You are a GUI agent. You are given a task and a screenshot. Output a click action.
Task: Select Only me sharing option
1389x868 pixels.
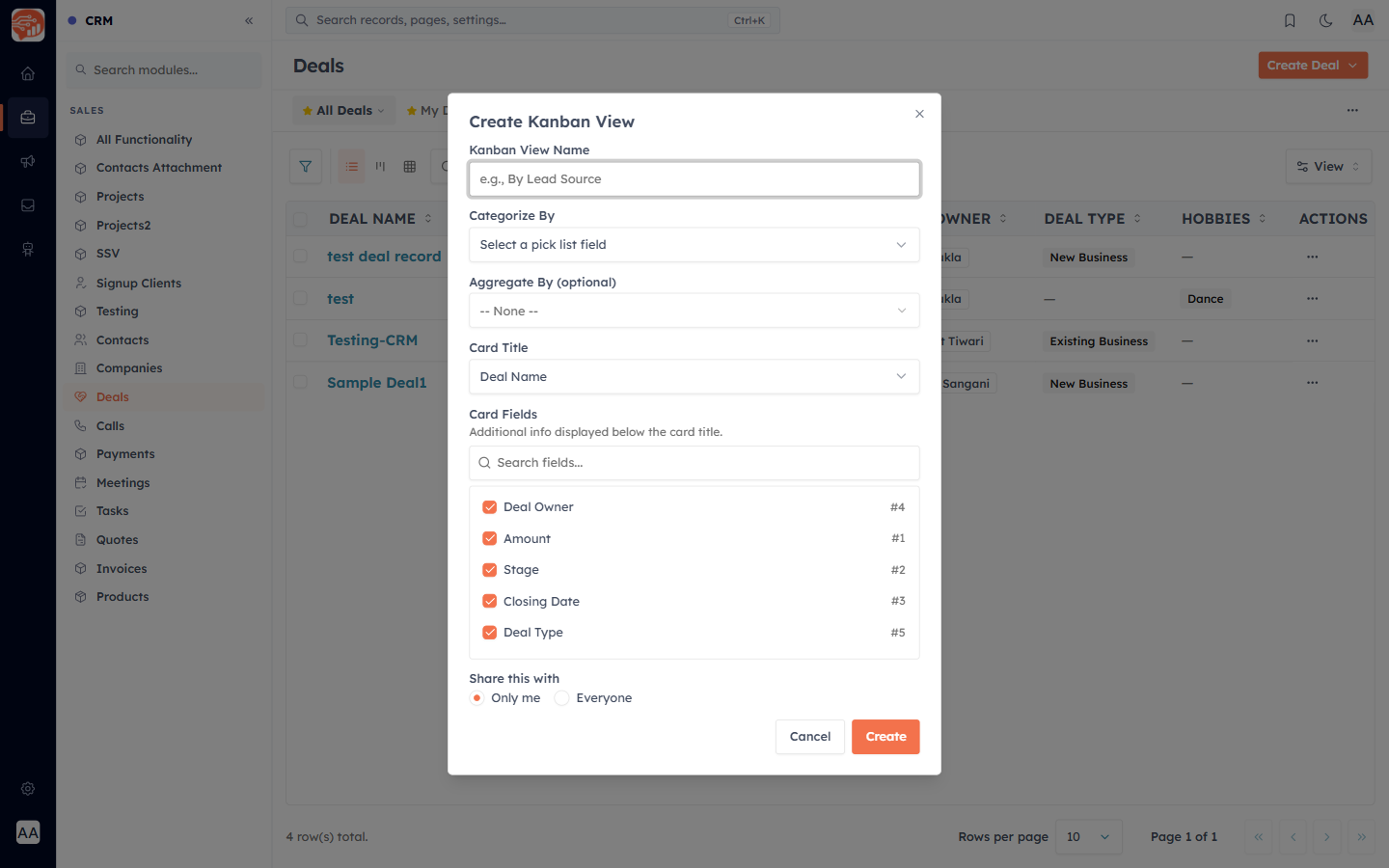click(x=477, y=698)
